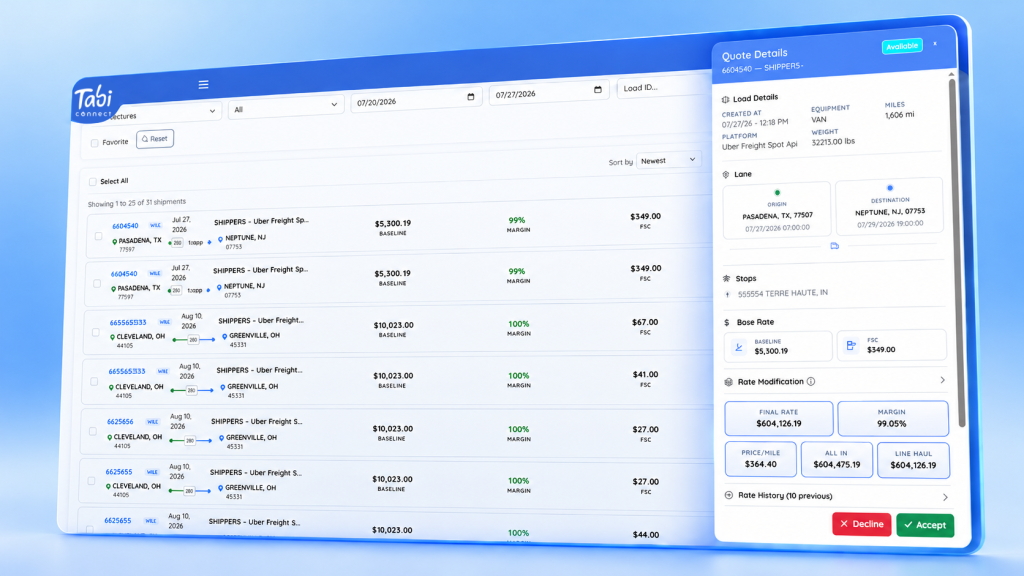This screenshot has width=1024, height=576.
Task: Click the FSC fuel icon in Base Rate
Action: click(x=851, y=345)
